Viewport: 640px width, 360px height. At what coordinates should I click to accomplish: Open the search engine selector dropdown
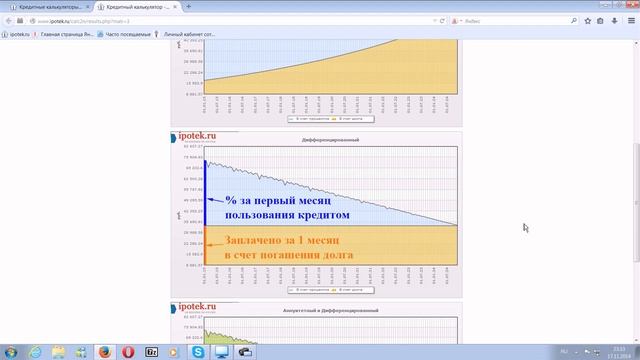pyautogui.click(x=456, y=21)
